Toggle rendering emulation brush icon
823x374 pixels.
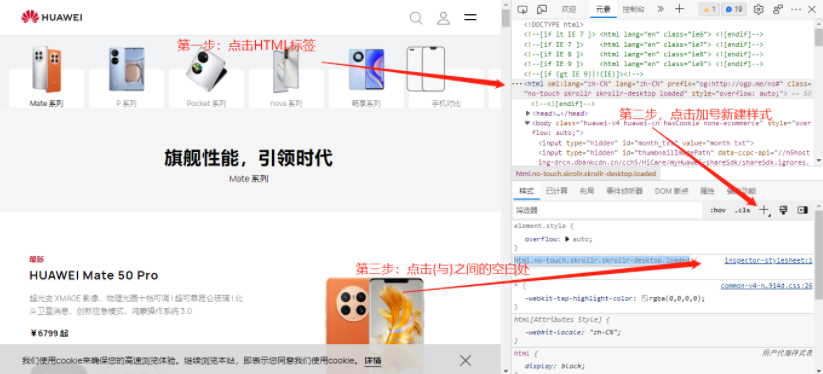pyautogui.click(x=783, y=210)
